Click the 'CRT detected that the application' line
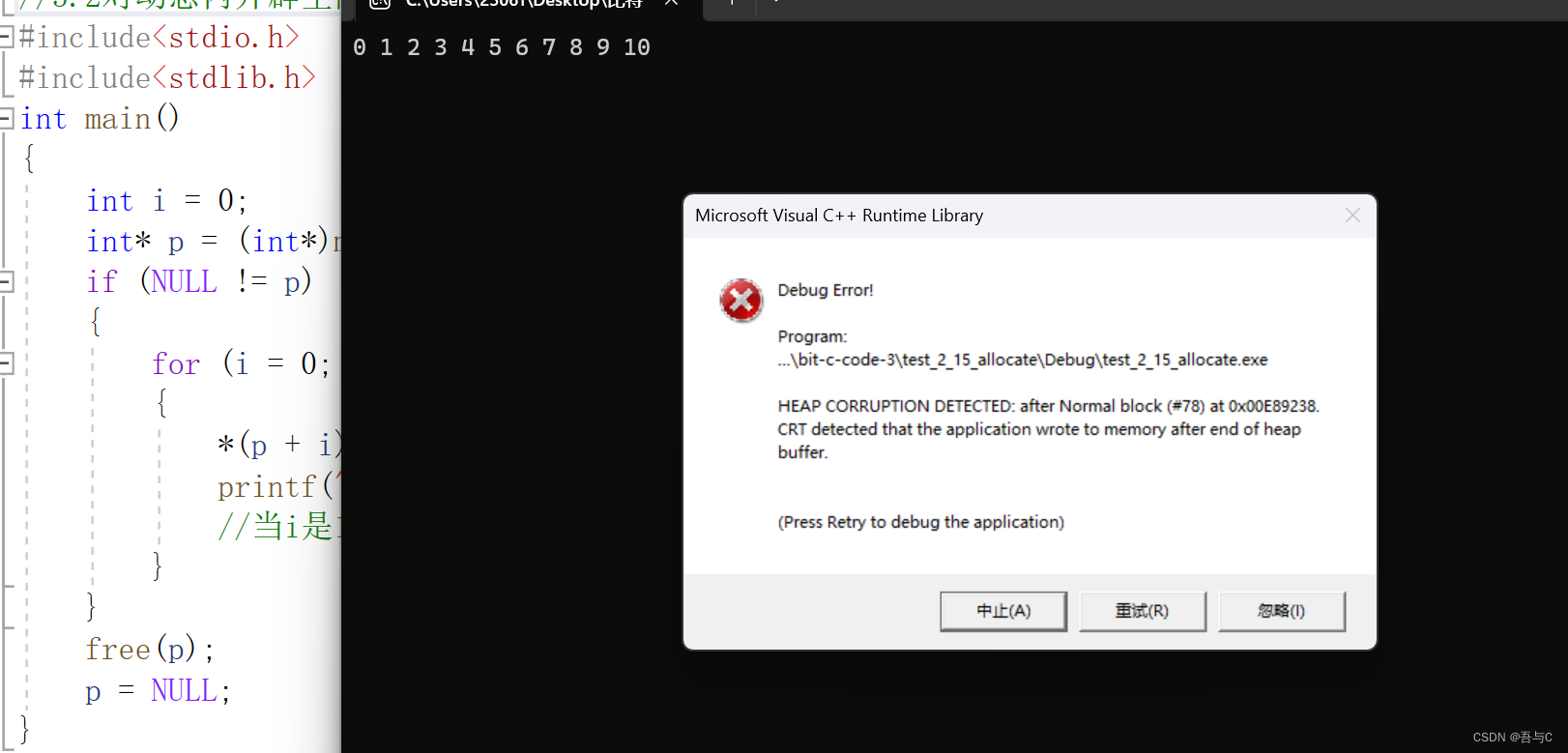The width and height of the screenshot is (1568, 753). point(1039,429)
